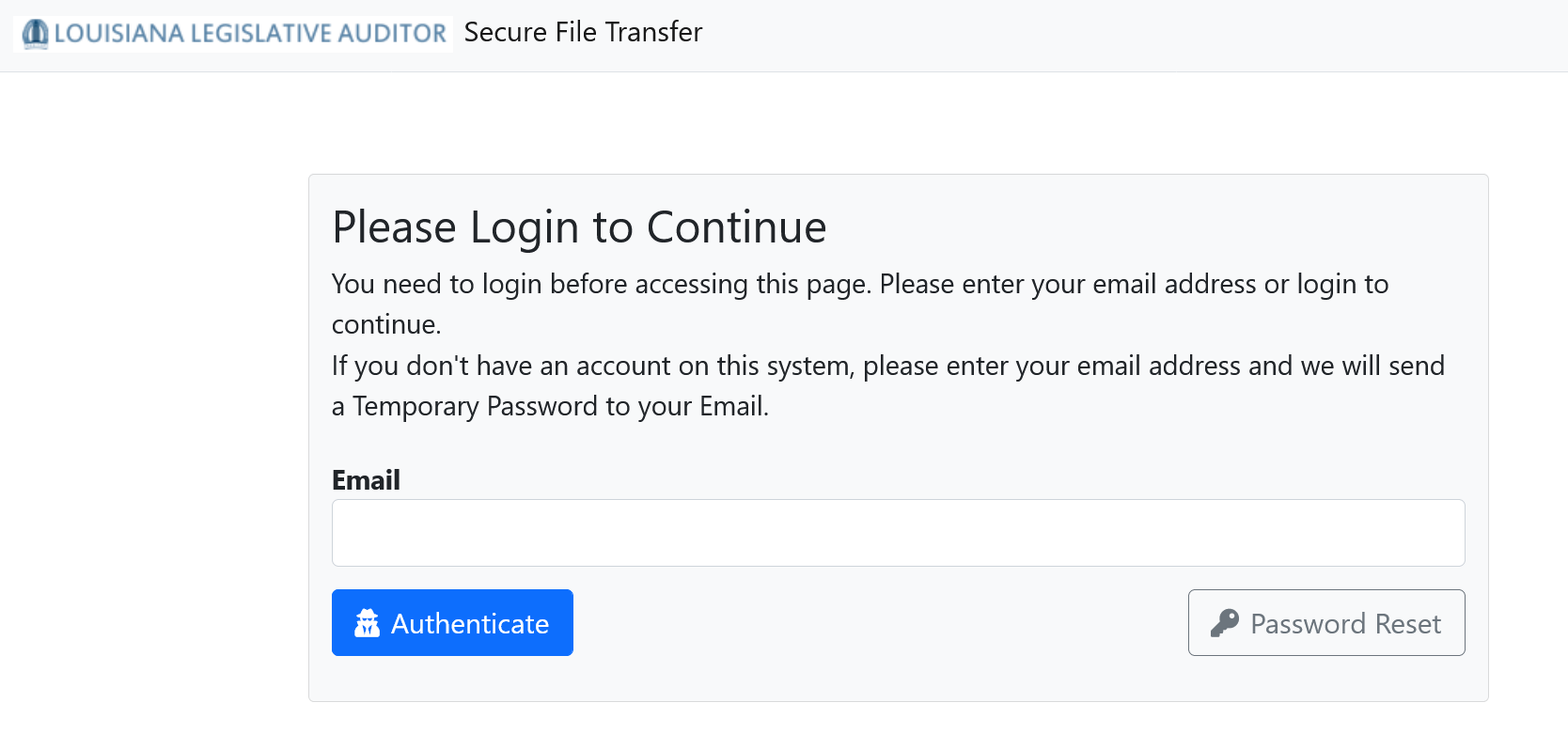Click the word "Transfer" in the header
The image size is (1568, 734).
coord(653,32)
